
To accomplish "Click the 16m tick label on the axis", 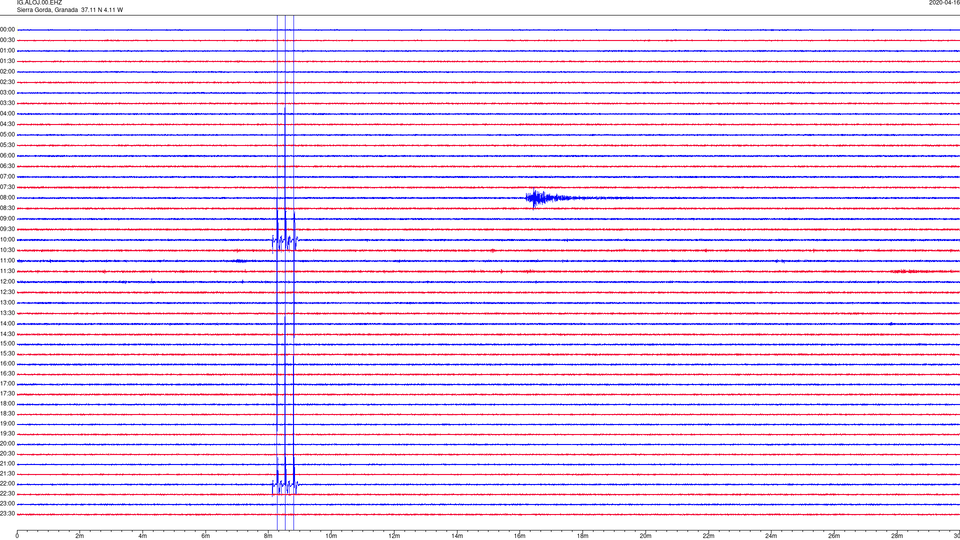I will point(519,536).
